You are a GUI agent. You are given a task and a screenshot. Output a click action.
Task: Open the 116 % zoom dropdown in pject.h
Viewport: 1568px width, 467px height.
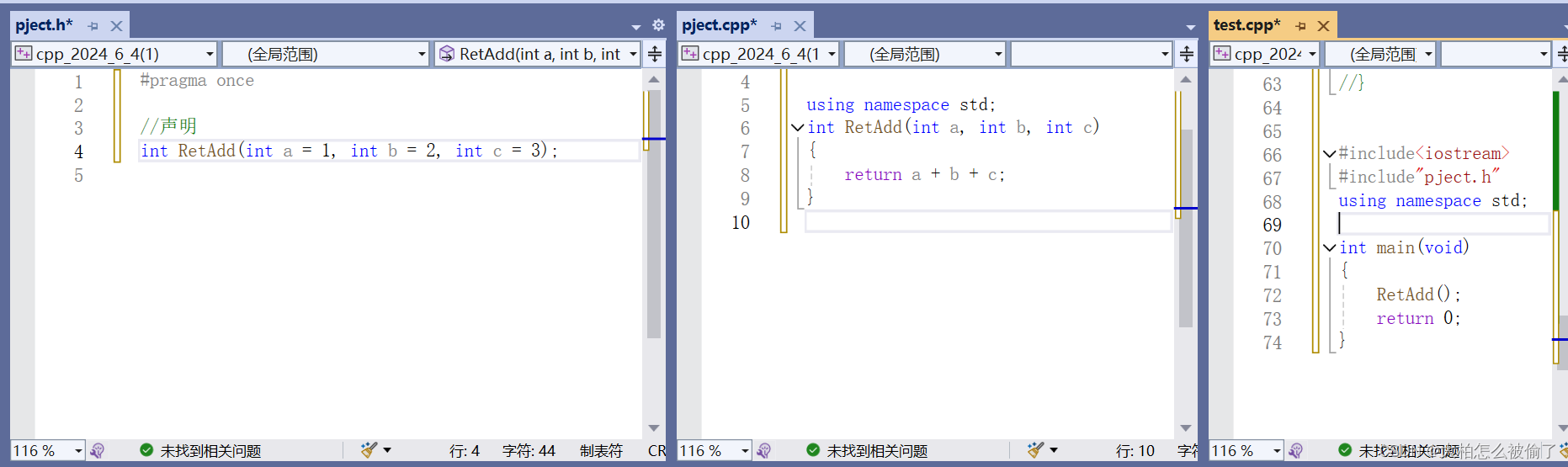(x=48, y=451)
